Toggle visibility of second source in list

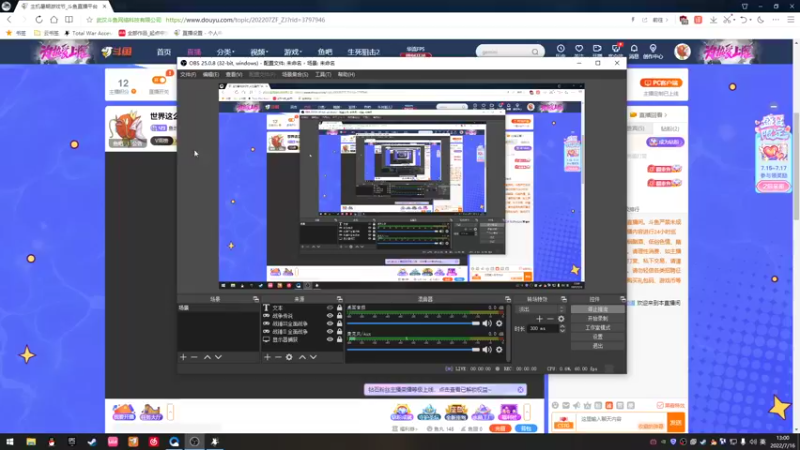pos(330,316)
